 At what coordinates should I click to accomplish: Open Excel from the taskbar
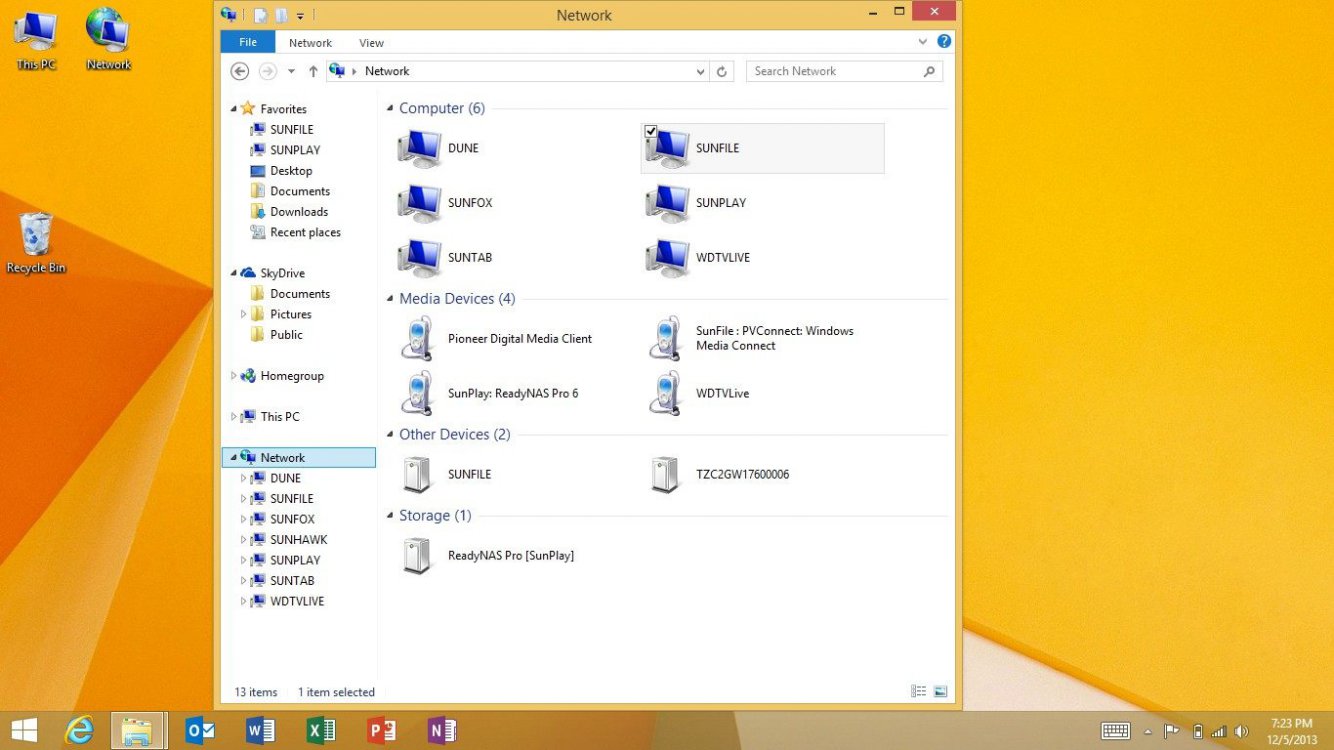321,731
